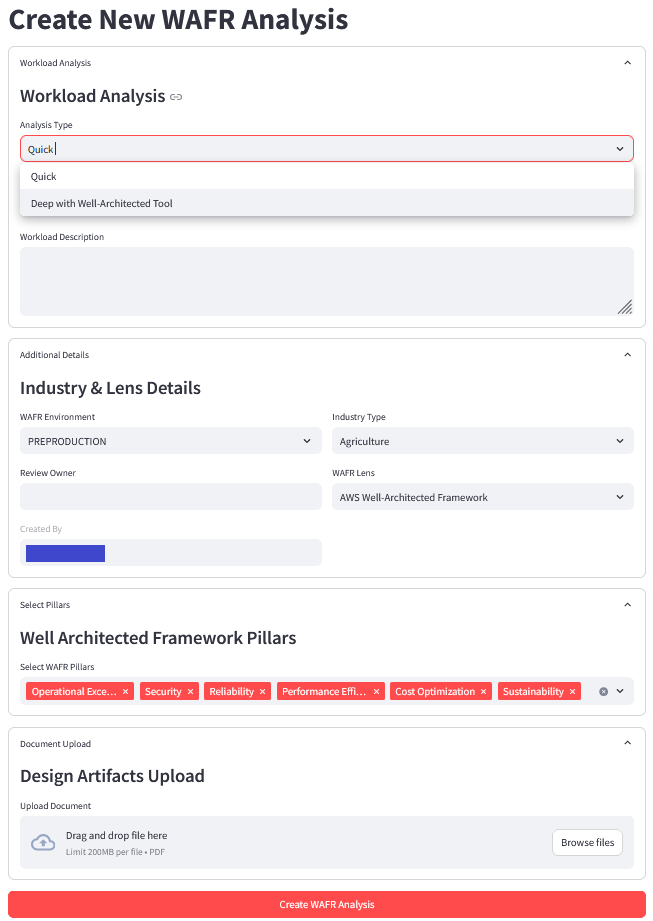Remove the Operational Excellence pillar tag
The image size is (653, 921).
tap(126, 692)
